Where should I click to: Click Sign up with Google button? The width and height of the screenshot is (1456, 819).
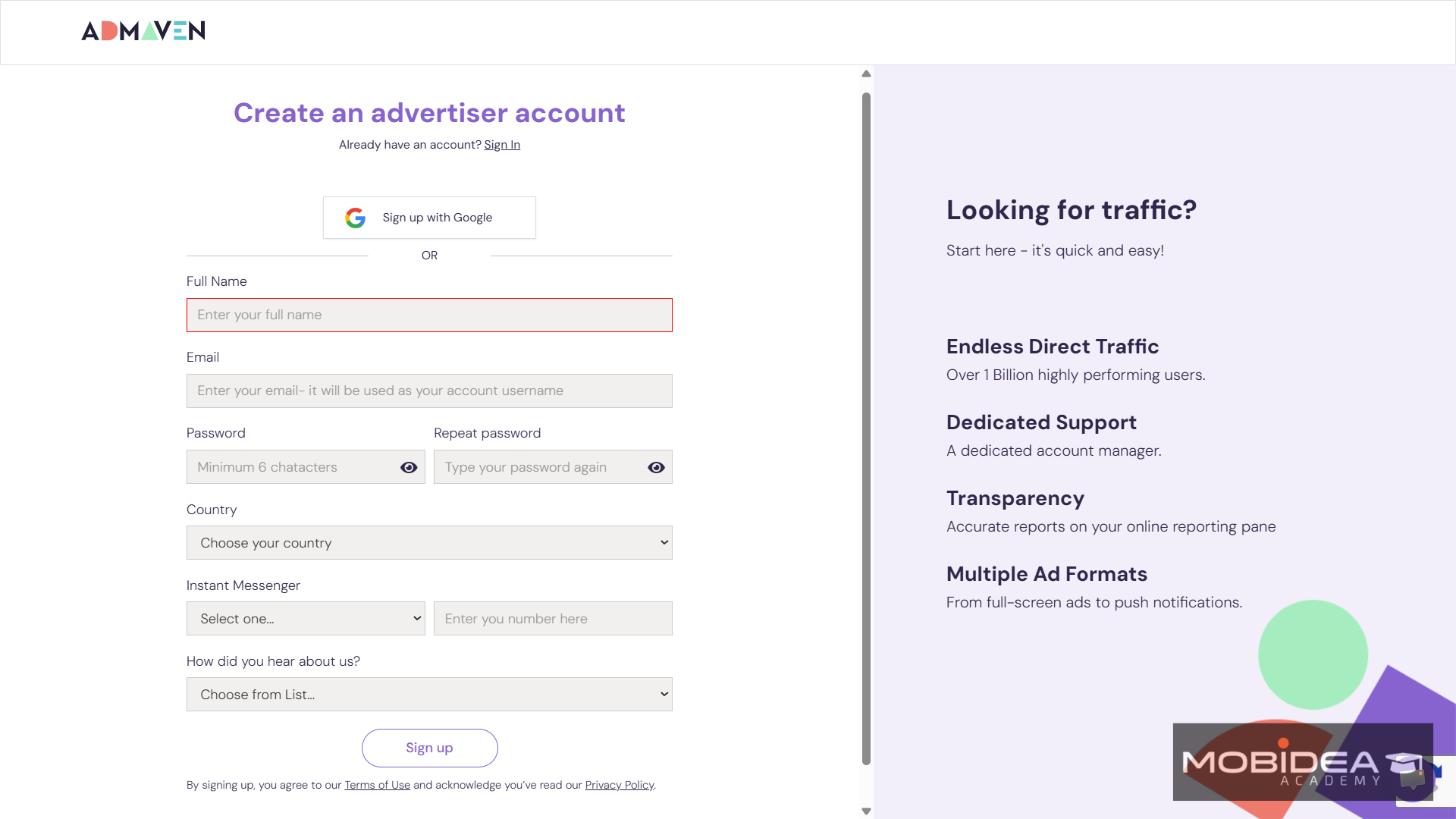pyautogui.click(x=429, y=218)
